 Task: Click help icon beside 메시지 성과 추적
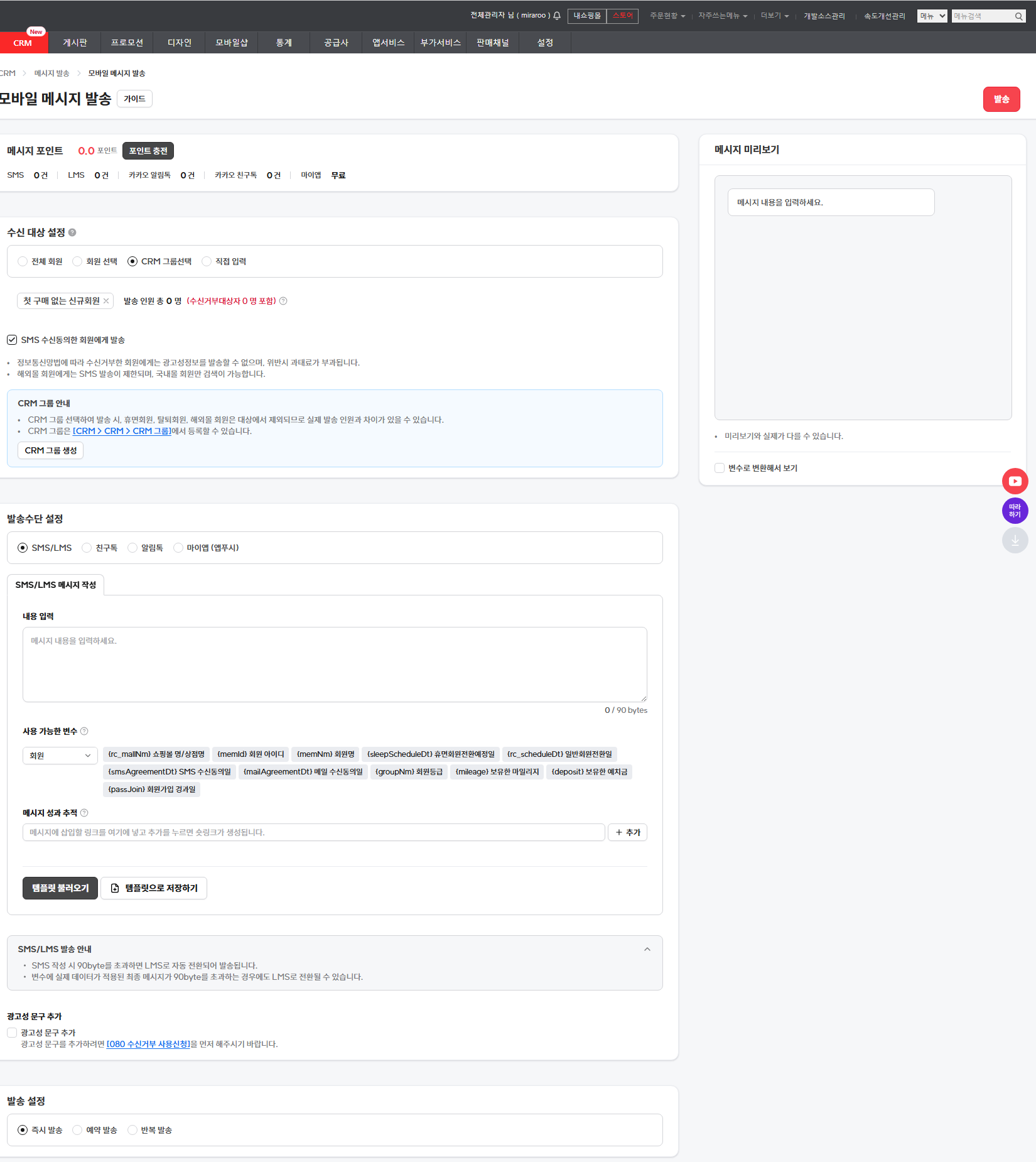pos(84,813)
